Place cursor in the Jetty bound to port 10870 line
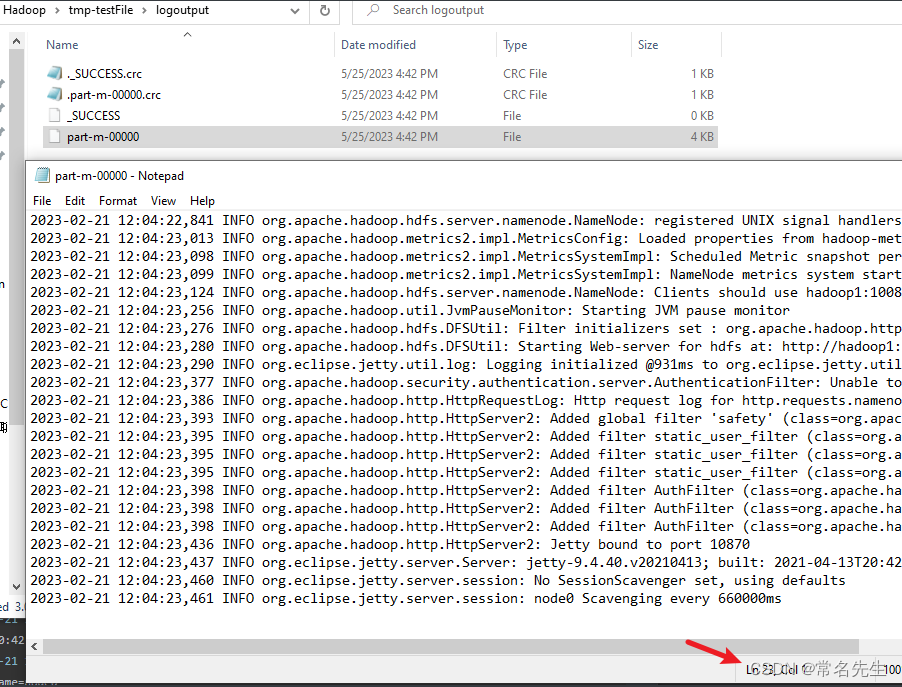The height and width of the screenshot is (687, 902). [x=390, y=544]
